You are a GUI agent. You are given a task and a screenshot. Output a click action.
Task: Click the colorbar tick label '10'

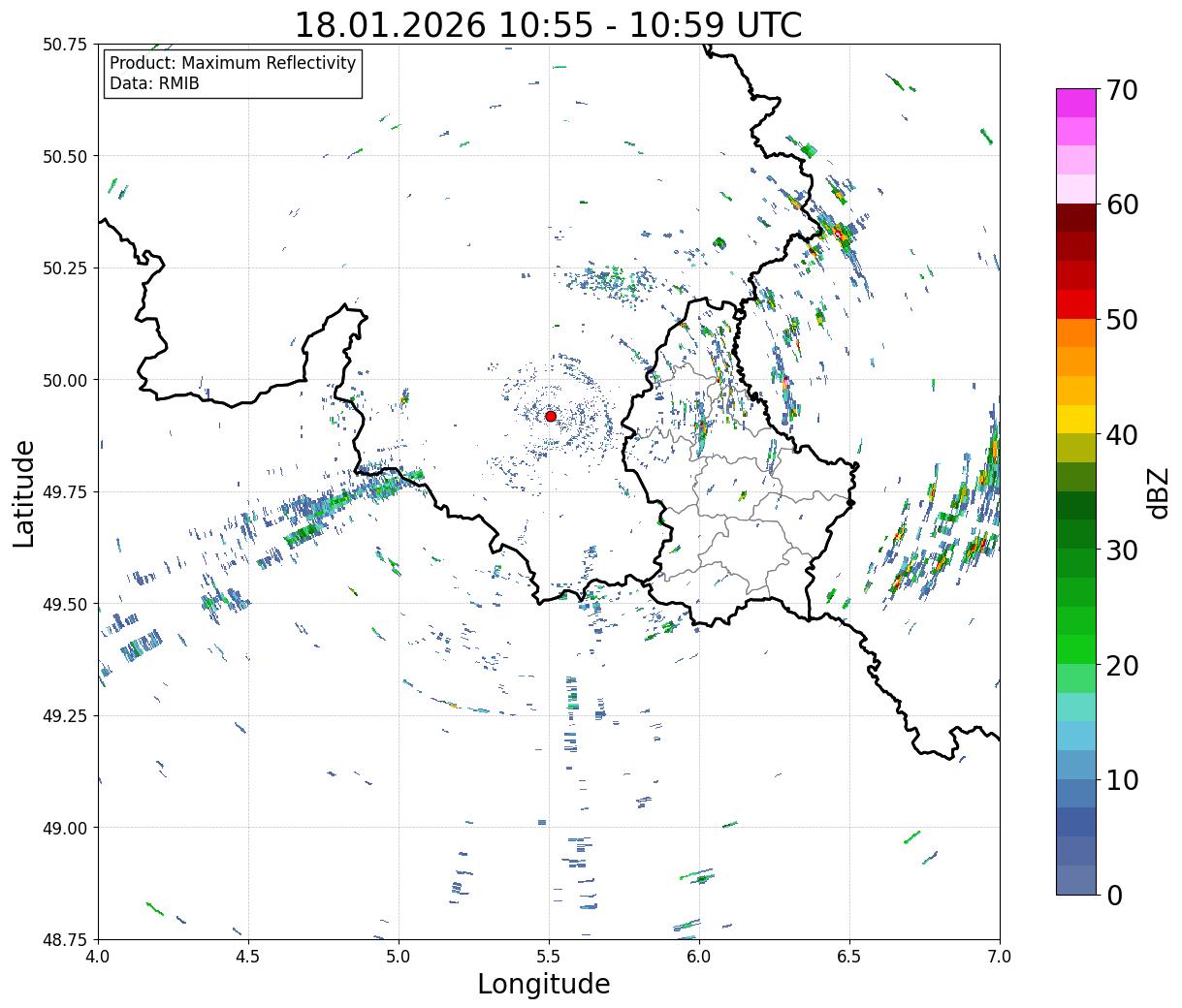click(x=1121, y=780)
